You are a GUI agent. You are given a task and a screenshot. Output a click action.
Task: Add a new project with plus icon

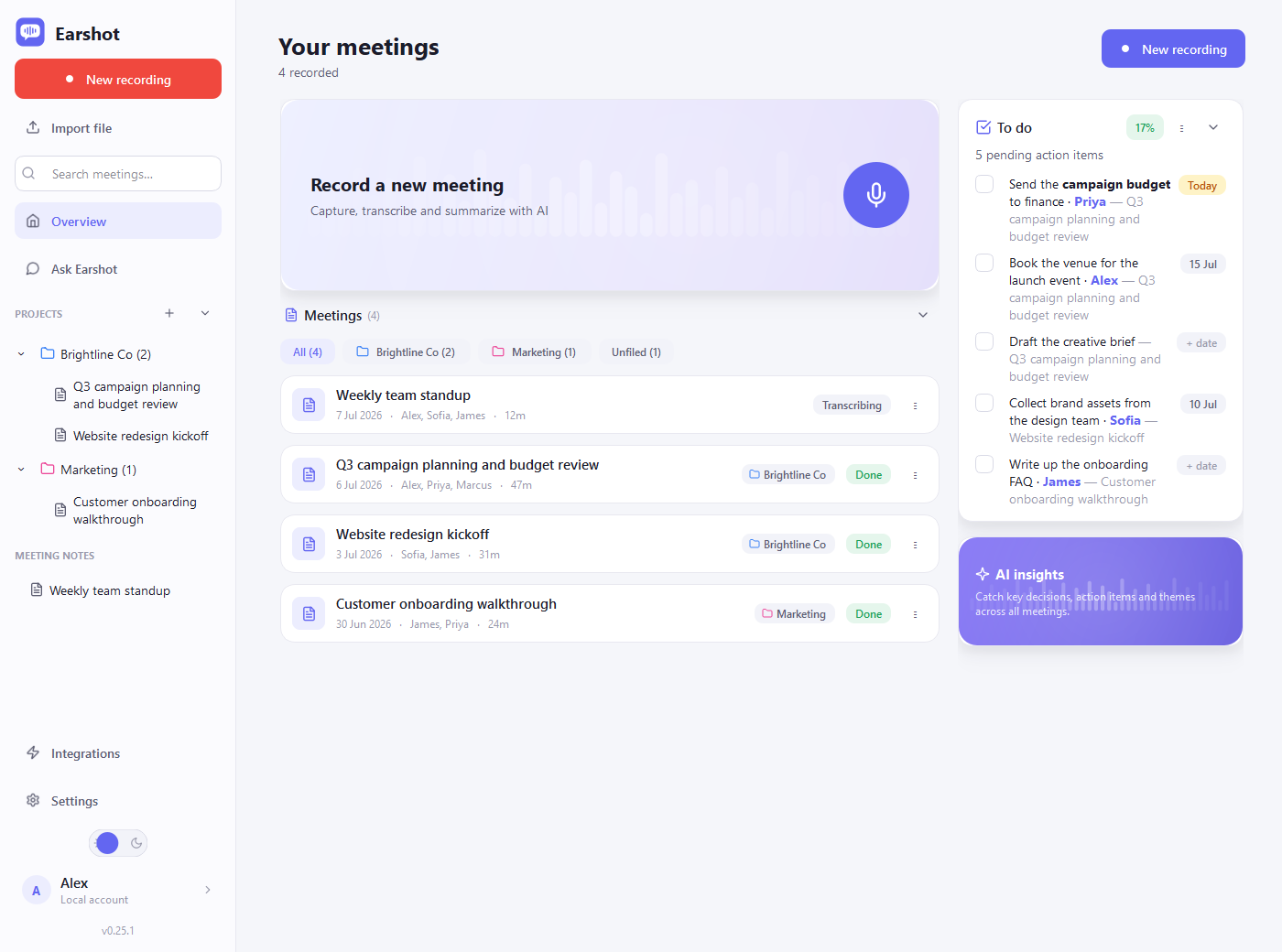(169, 313)
